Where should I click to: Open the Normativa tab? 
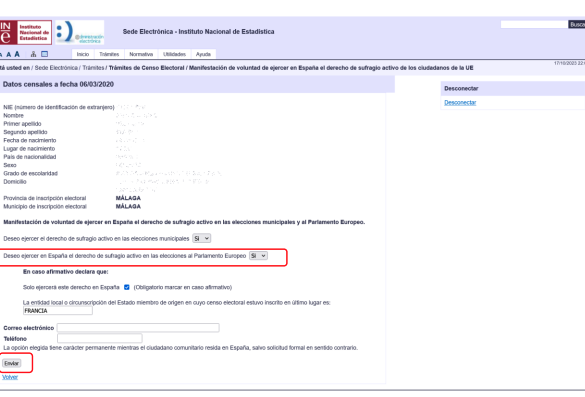point(141,54)
